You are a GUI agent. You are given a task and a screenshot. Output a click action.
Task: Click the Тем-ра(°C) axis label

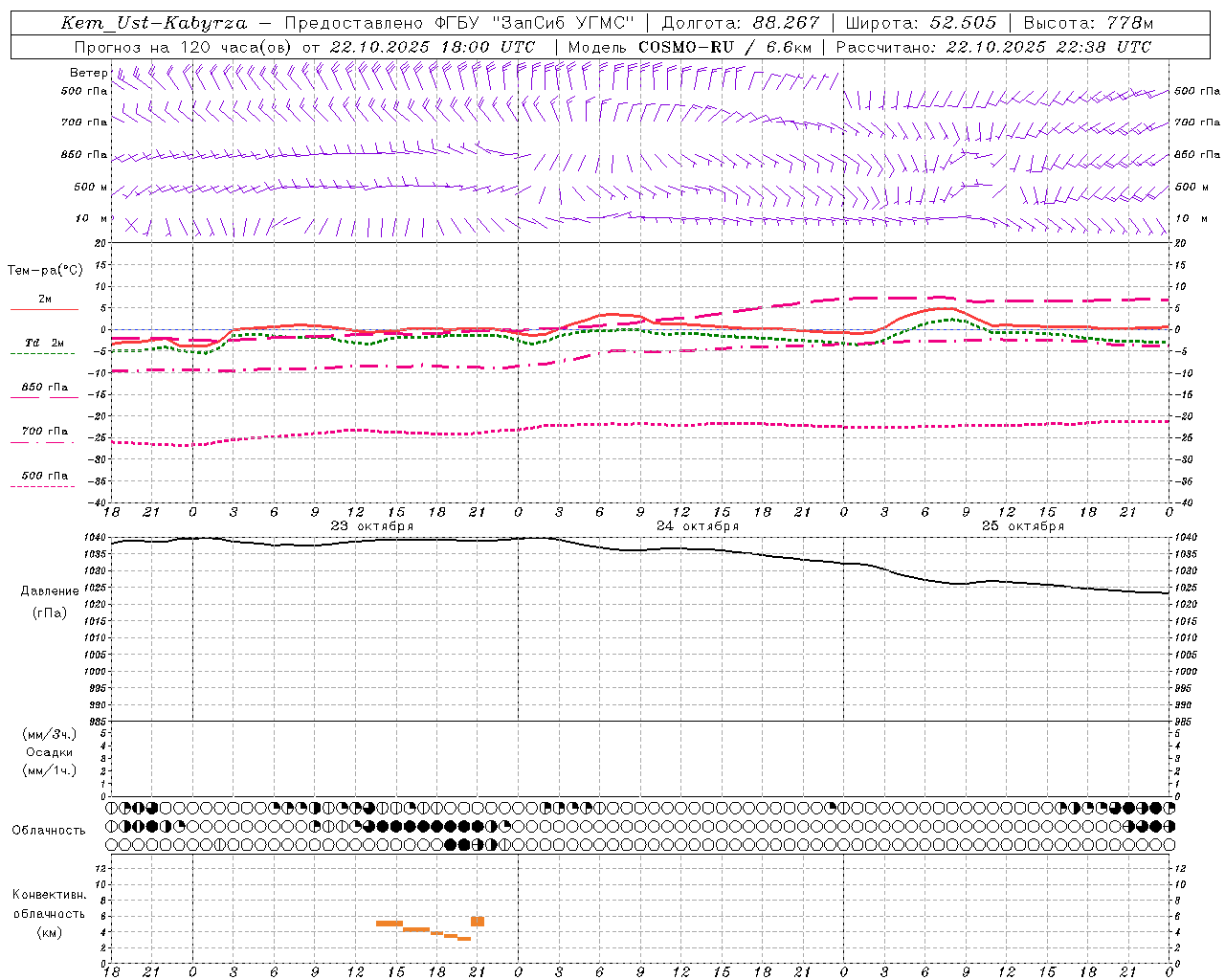45,270
